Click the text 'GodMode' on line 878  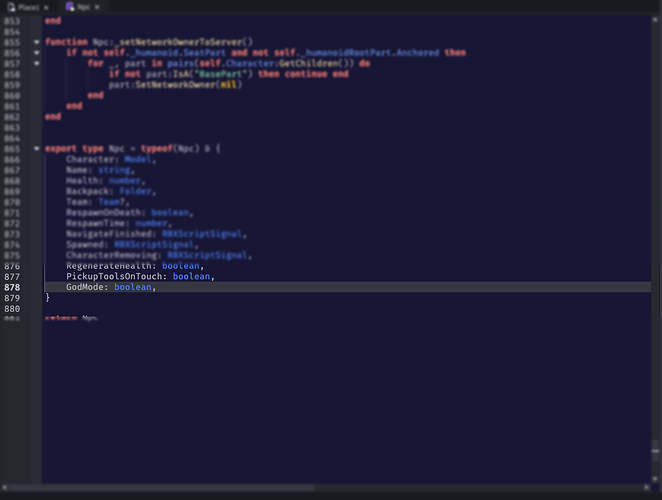coord(84,287)
